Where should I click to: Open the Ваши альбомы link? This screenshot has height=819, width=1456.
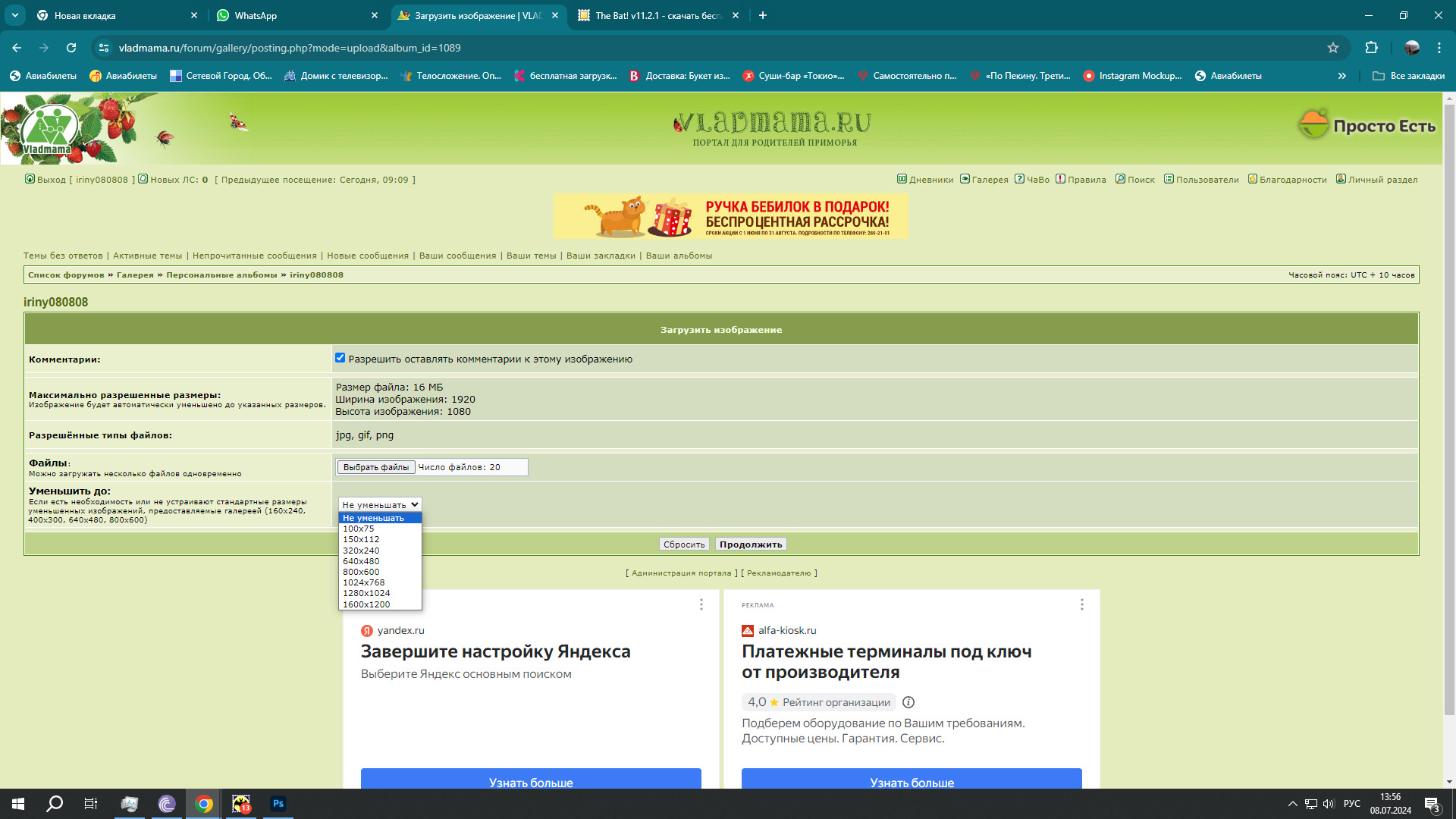[679, 256]
